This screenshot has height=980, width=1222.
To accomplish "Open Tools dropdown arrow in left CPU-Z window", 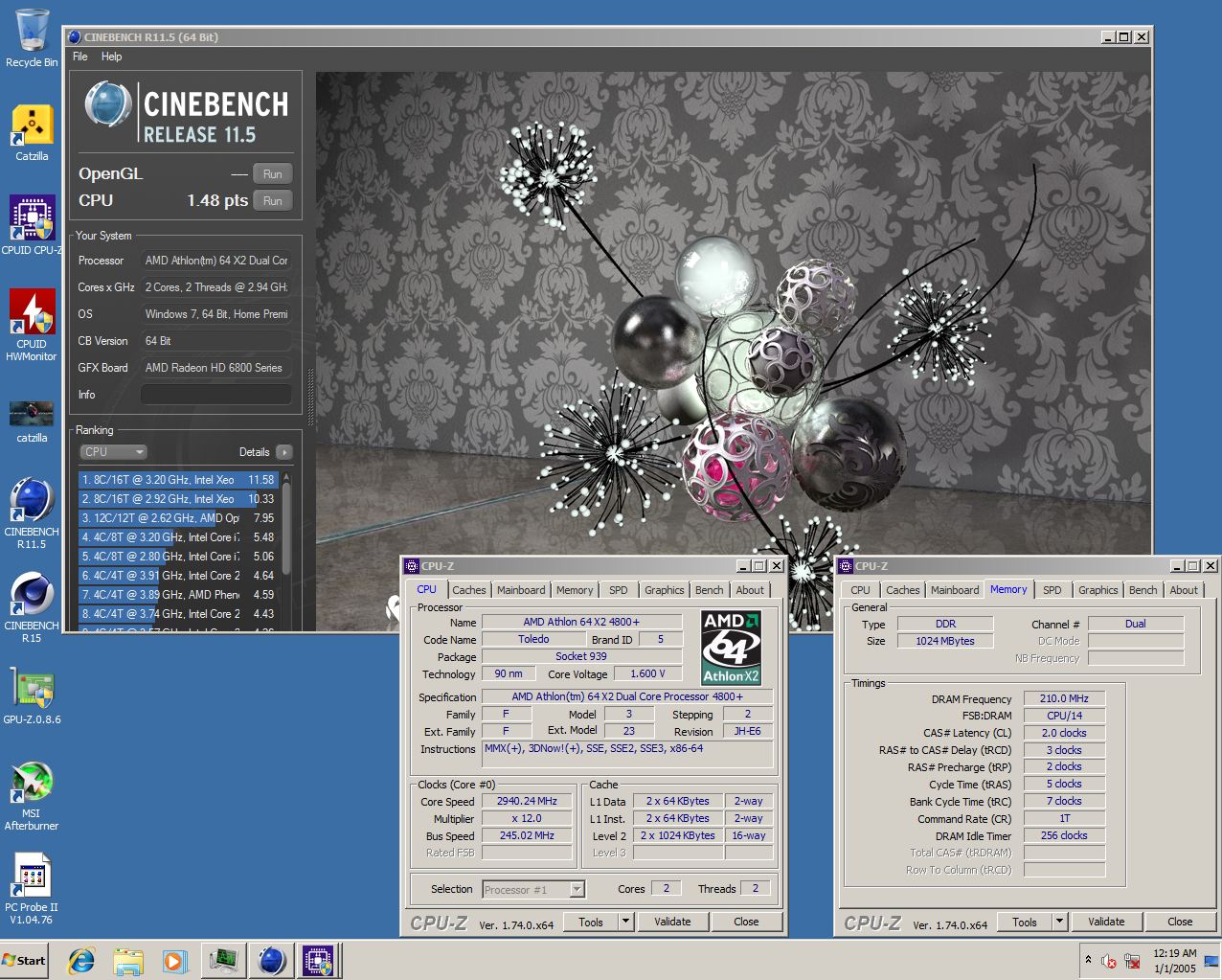I will click(x=626, y=922).
